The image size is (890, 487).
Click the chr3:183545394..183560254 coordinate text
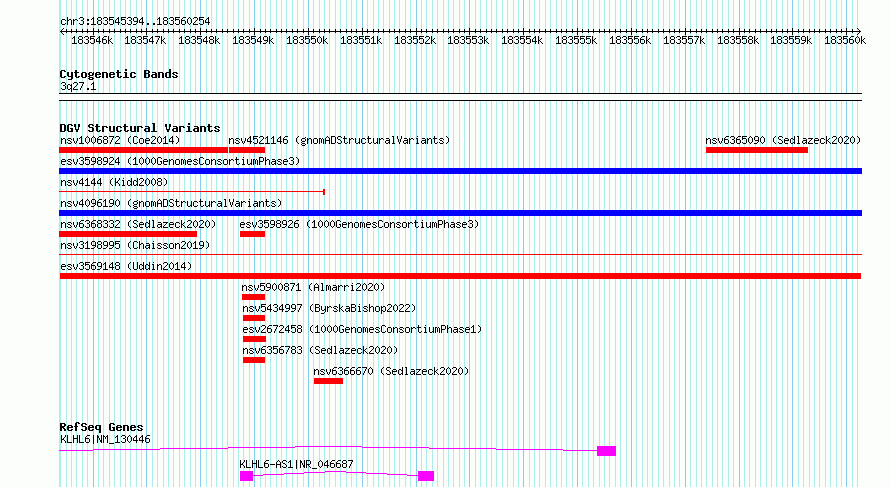[135, 21]
